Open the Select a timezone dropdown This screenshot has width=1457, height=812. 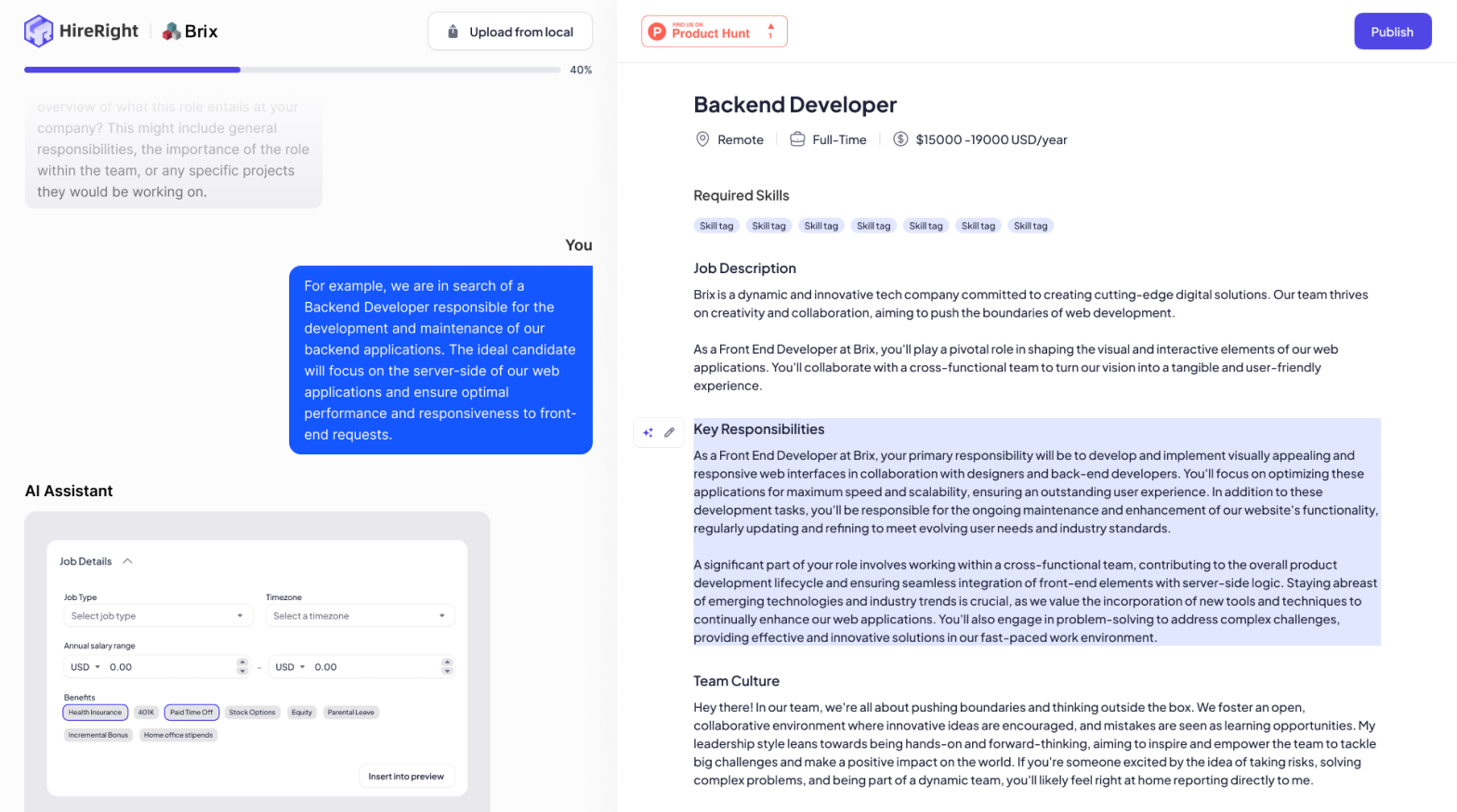click(x=360, y=616)
